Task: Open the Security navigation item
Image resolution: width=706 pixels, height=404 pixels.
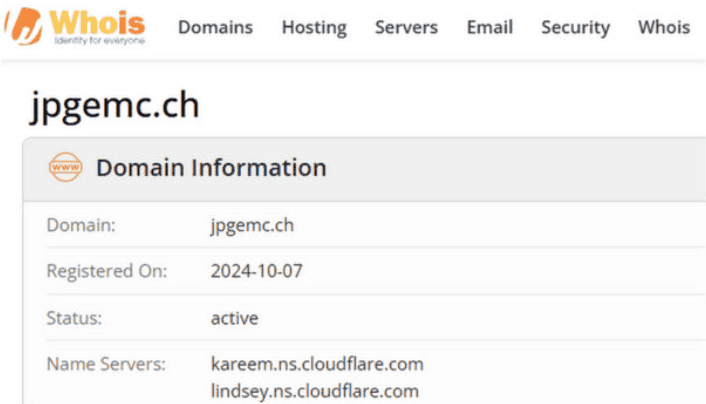Action: 575,27
